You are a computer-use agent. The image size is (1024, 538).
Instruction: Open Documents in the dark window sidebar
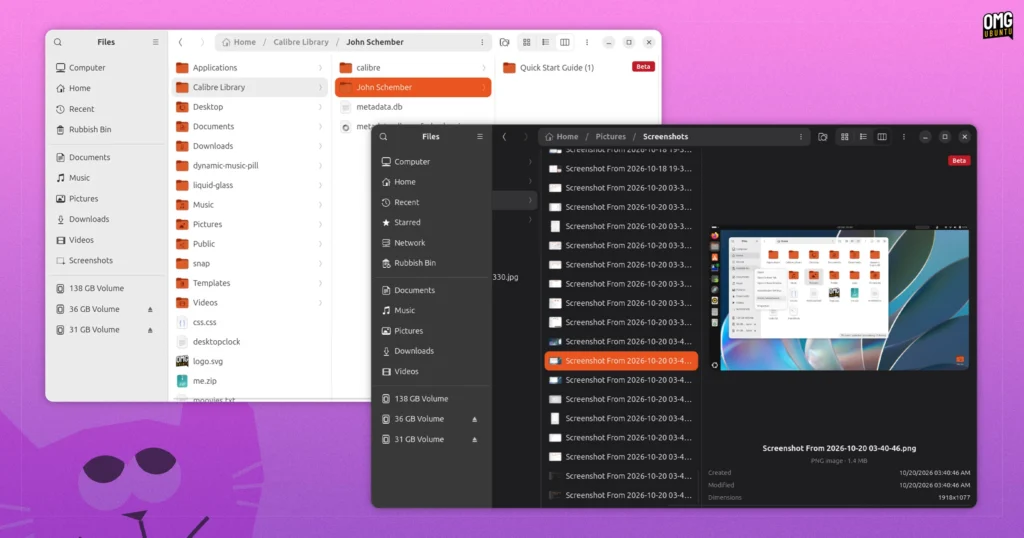pos(408,290)
